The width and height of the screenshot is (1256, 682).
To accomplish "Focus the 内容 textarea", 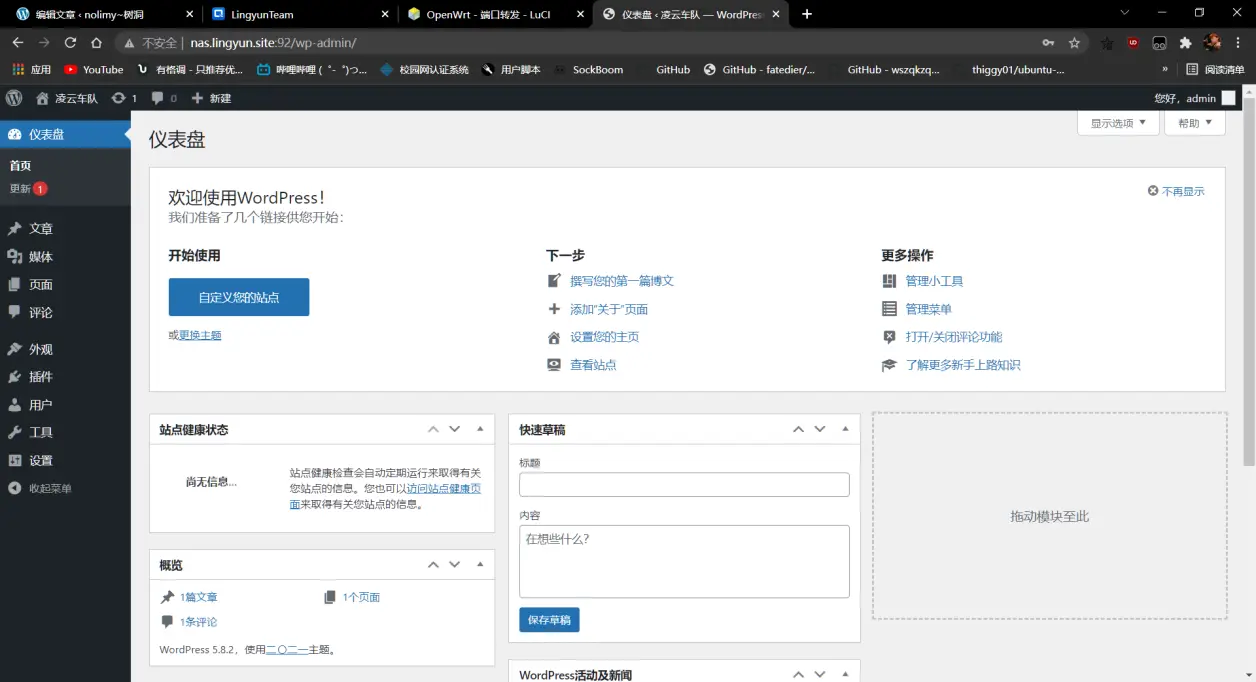I will click(x=684, y=561).
